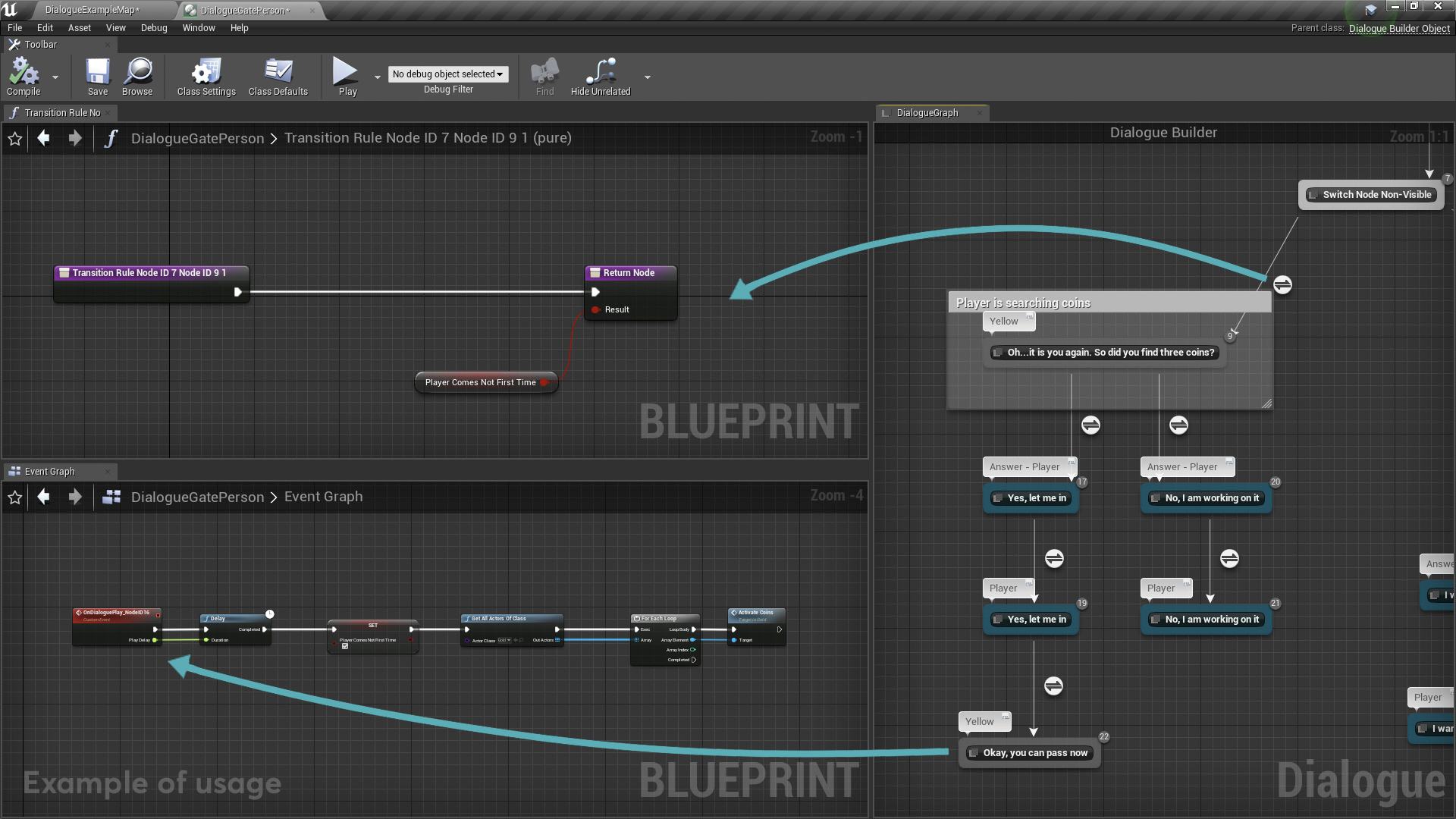Expand Compile options arrow
1456x819 pixels.
(55, 77)
